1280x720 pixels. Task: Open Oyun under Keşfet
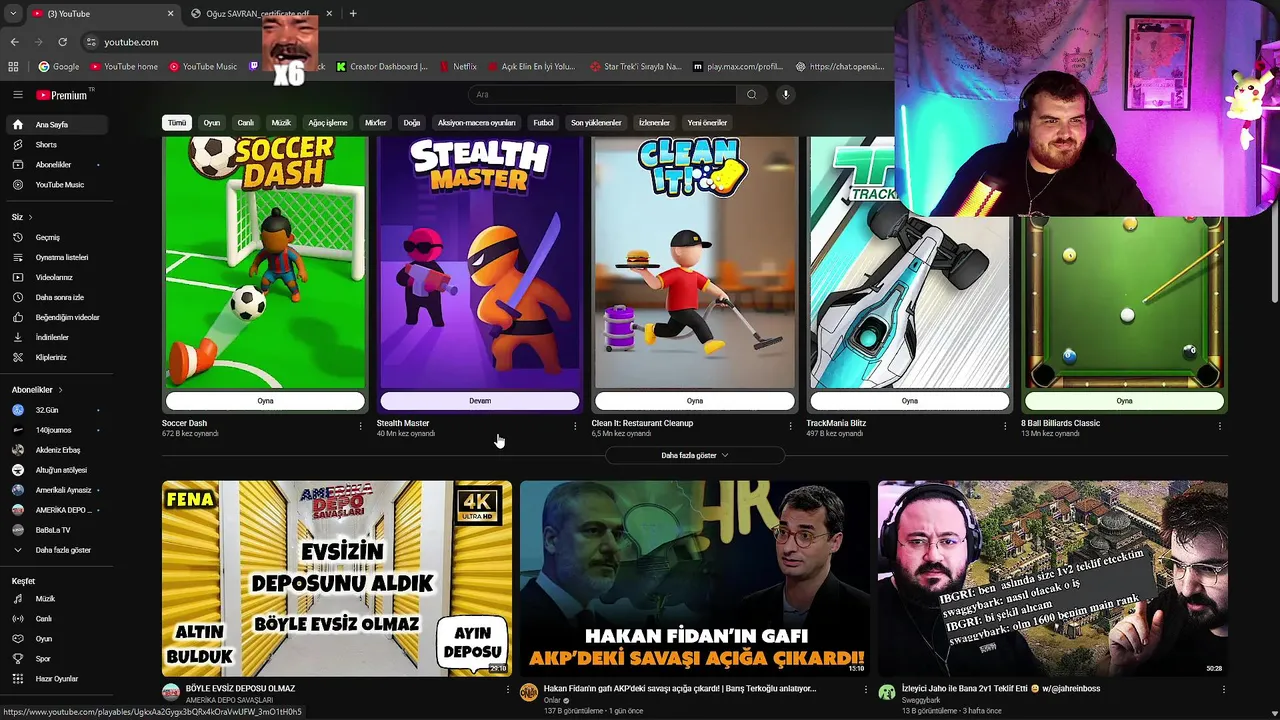[57, 639]
